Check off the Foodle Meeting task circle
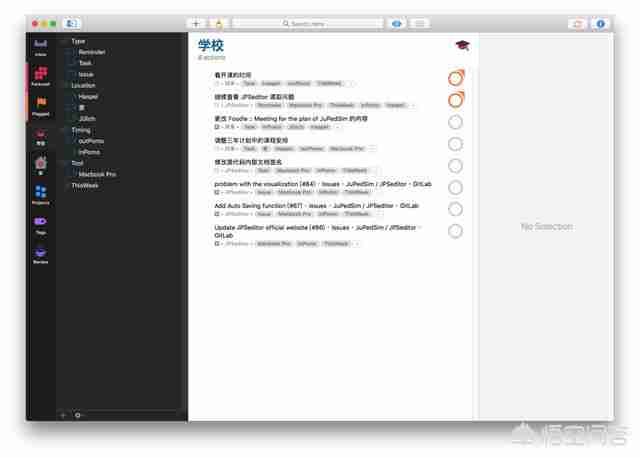The image size is (640, 458). 455,122
